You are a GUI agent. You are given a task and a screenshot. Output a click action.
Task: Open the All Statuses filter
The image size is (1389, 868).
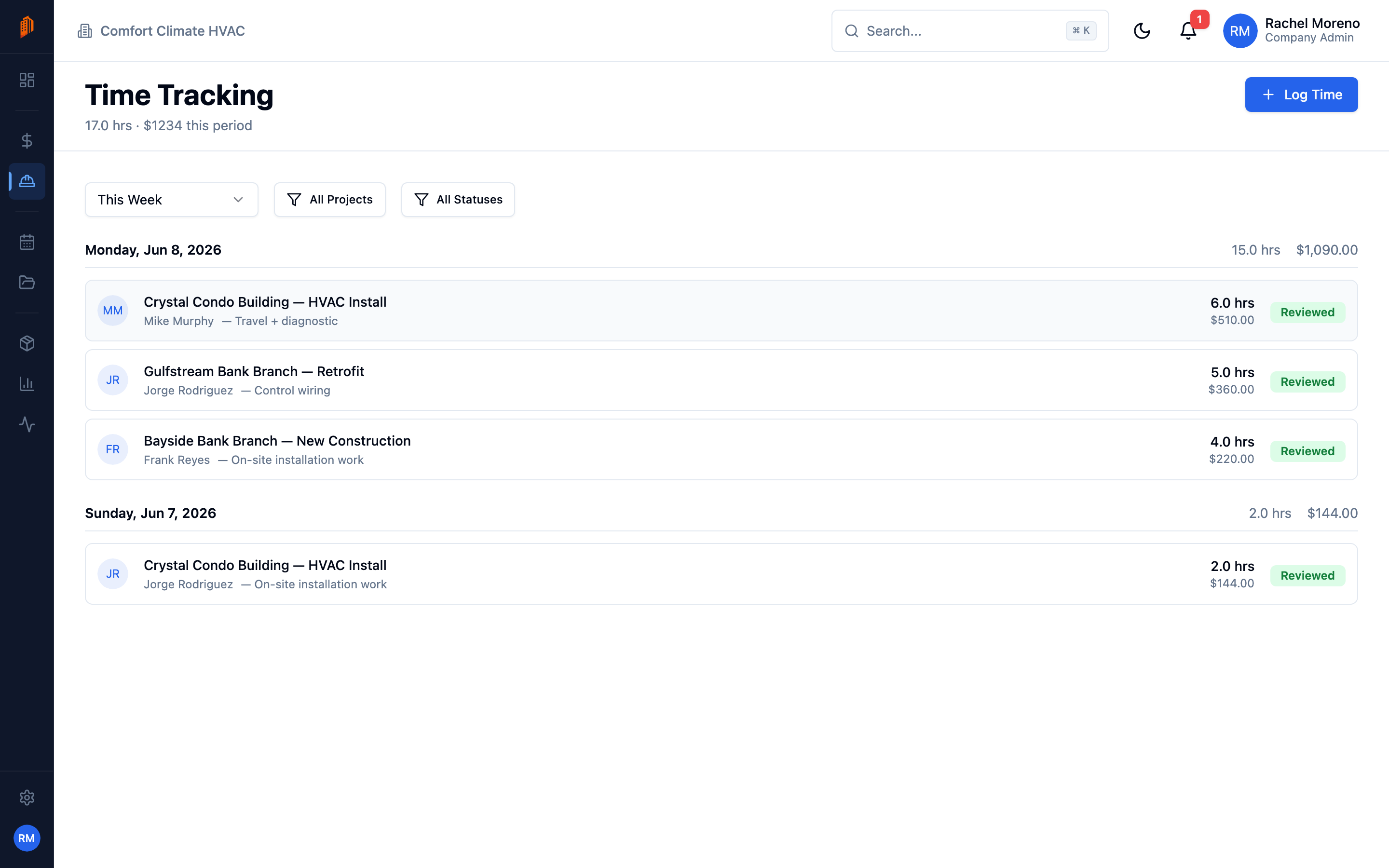pos(458,200)
